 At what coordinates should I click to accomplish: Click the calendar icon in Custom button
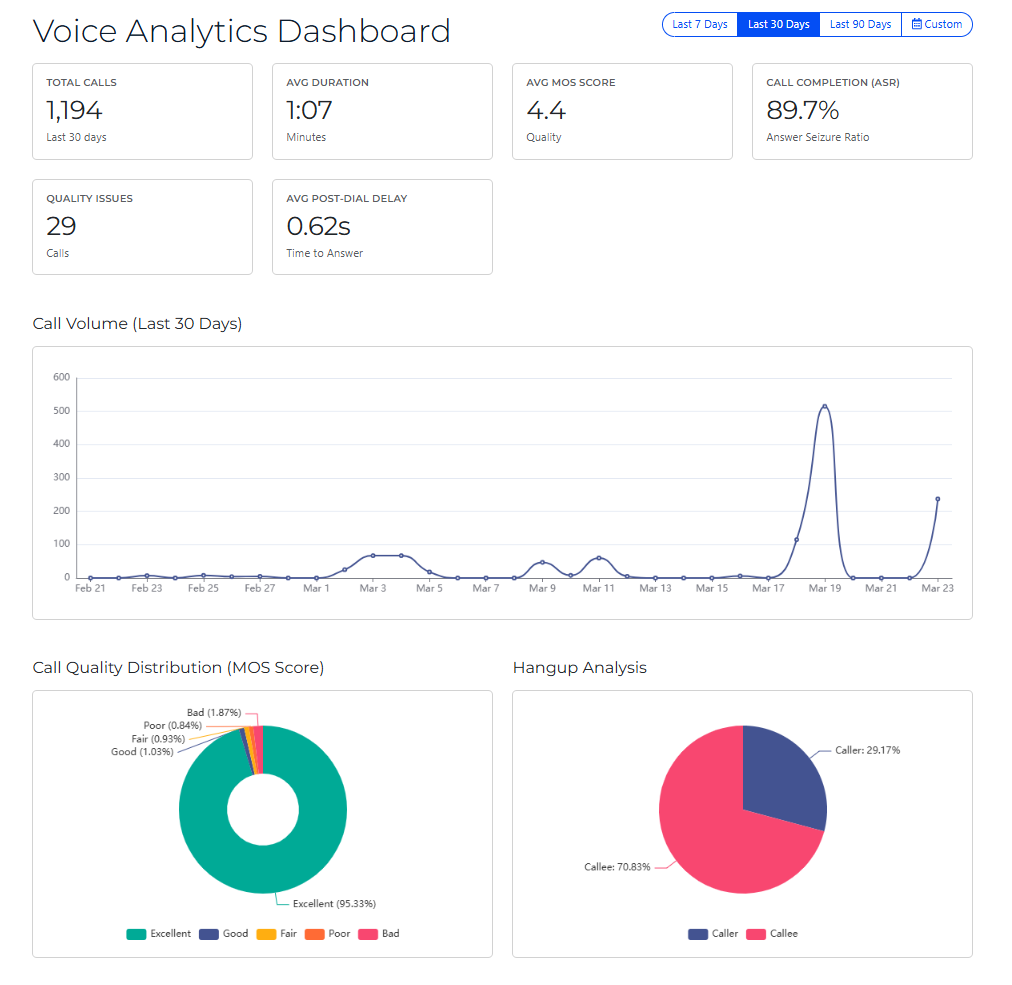[916, 24]
